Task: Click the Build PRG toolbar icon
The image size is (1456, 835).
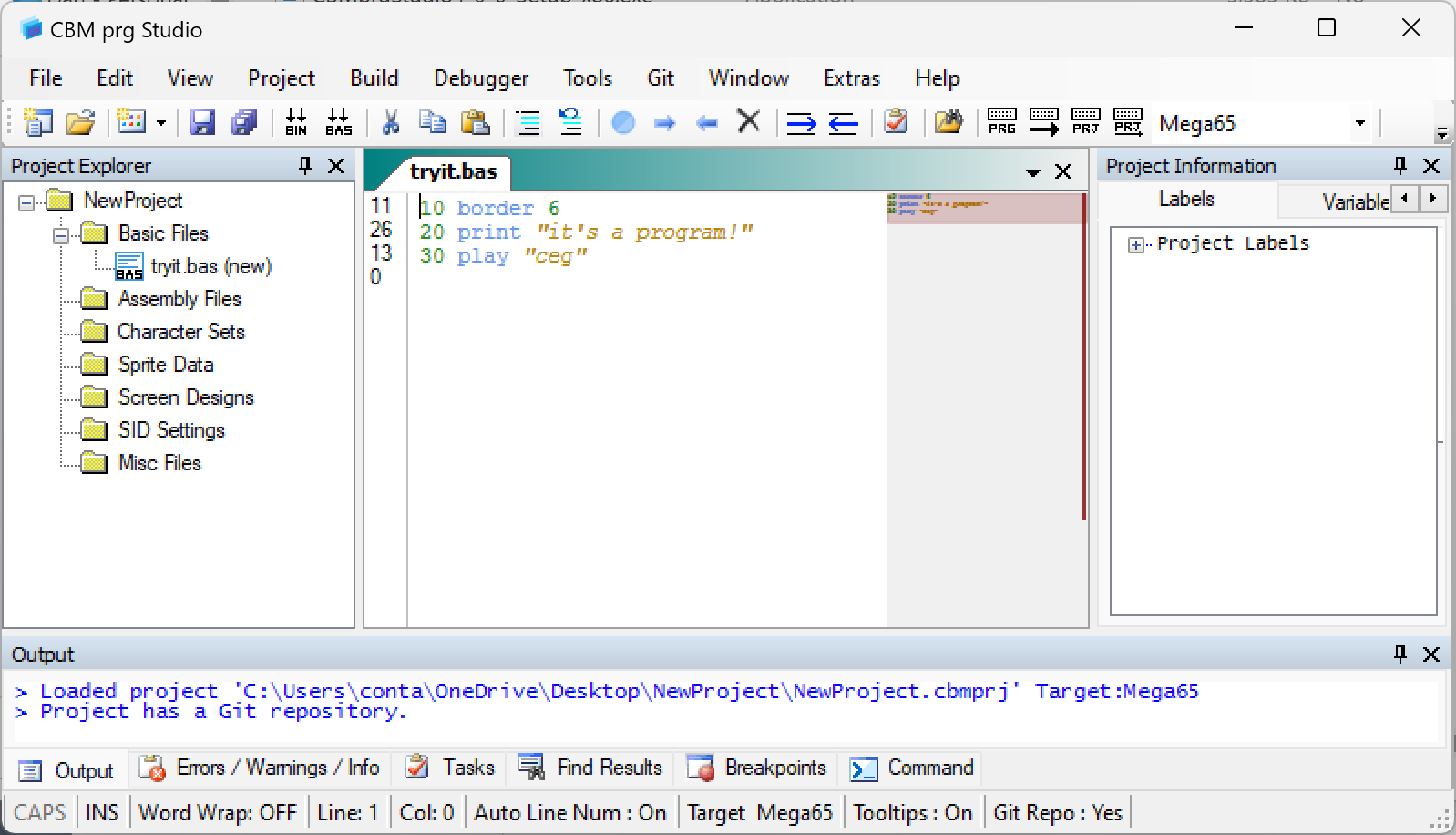Action: [x=1001, y=122]
